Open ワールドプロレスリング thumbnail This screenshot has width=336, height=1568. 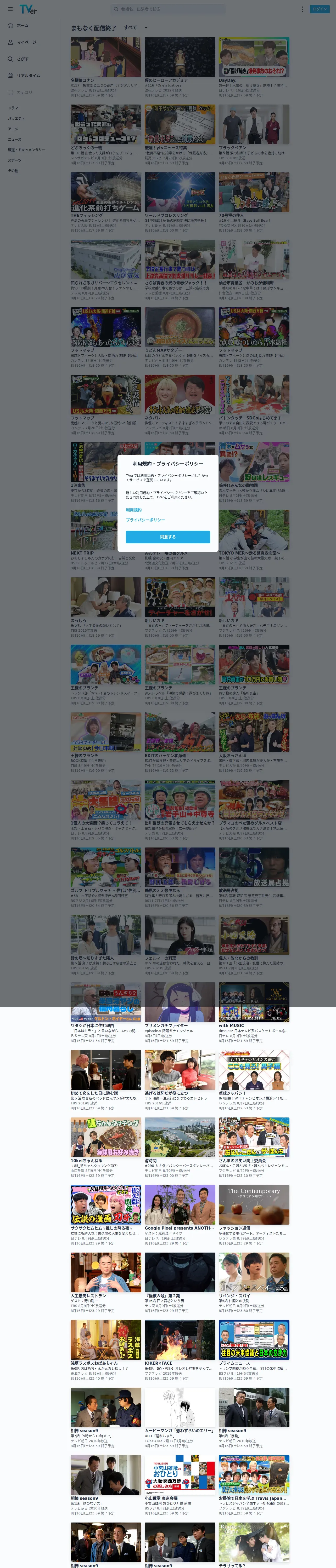pyautogui.click(x=180, y=192)
